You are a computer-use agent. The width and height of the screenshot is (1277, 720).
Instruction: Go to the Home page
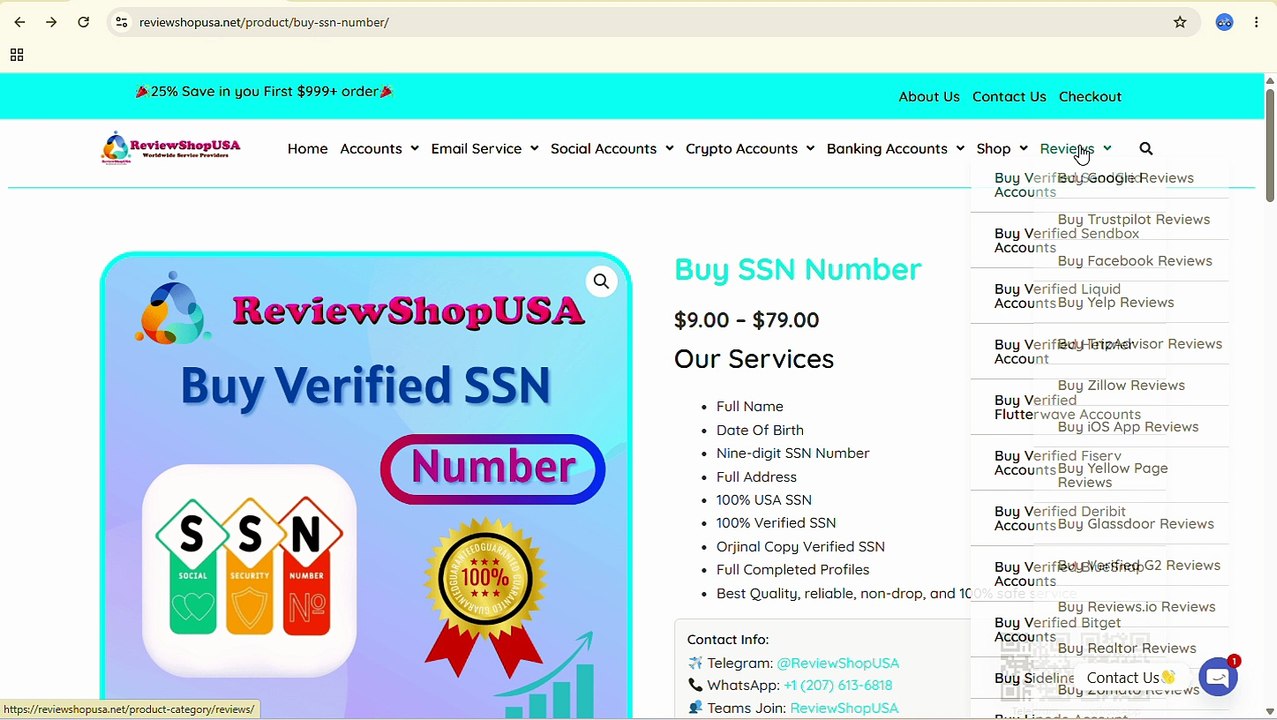[x=307, y=148]
